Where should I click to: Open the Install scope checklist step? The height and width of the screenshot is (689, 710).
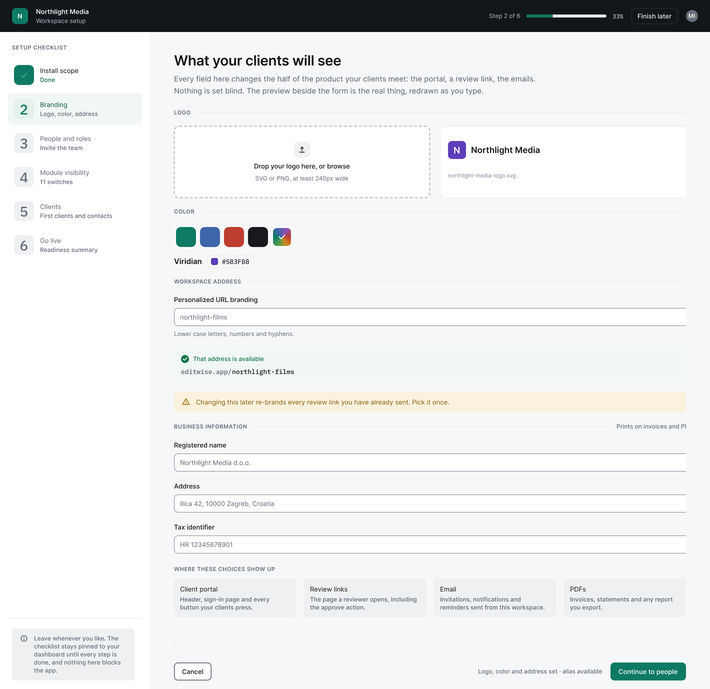click(75, 75)
